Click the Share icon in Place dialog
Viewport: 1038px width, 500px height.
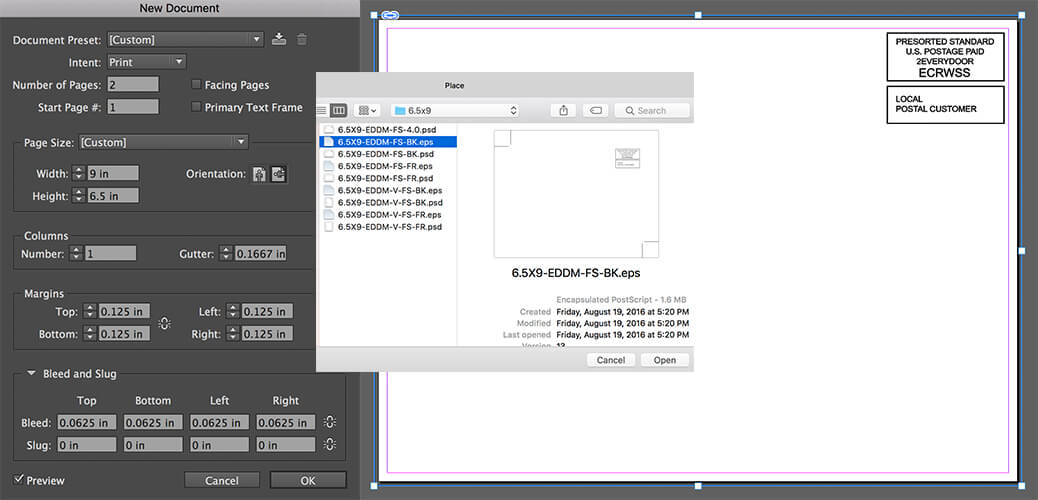click(564, 110)
